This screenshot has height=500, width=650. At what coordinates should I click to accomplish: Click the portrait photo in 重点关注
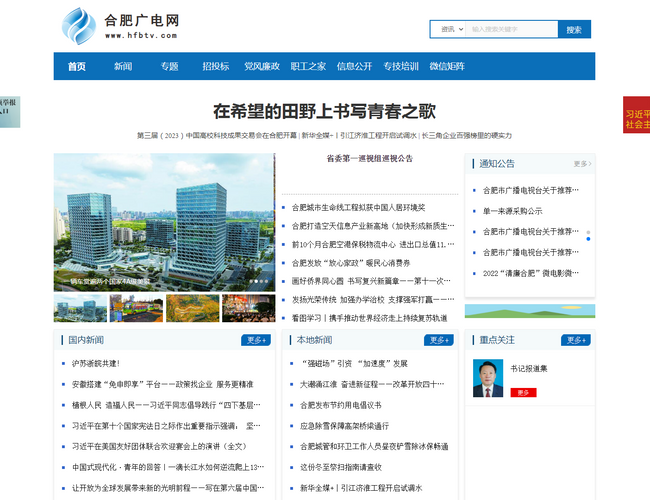click(488, 378)
